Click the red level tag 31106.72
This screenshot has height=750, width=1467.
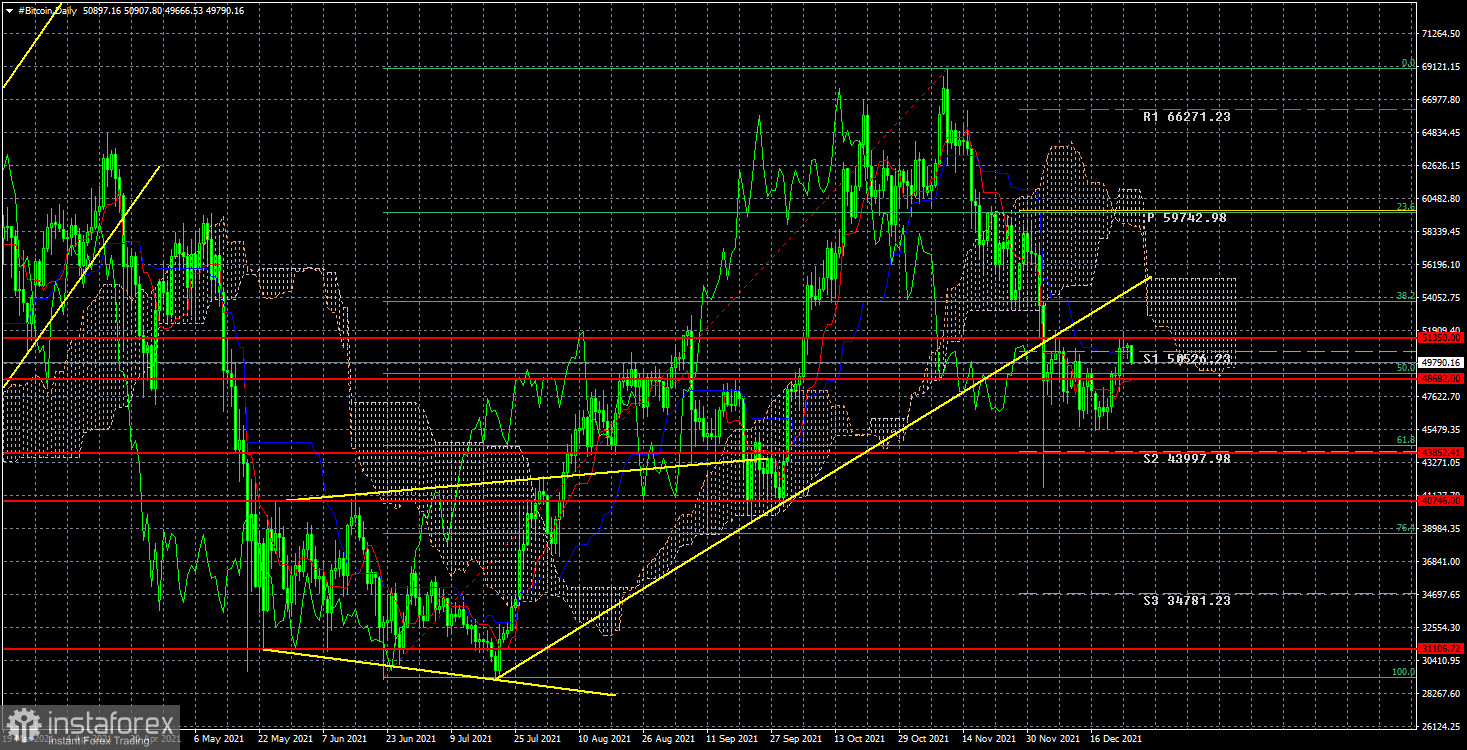coord(1441,649)
